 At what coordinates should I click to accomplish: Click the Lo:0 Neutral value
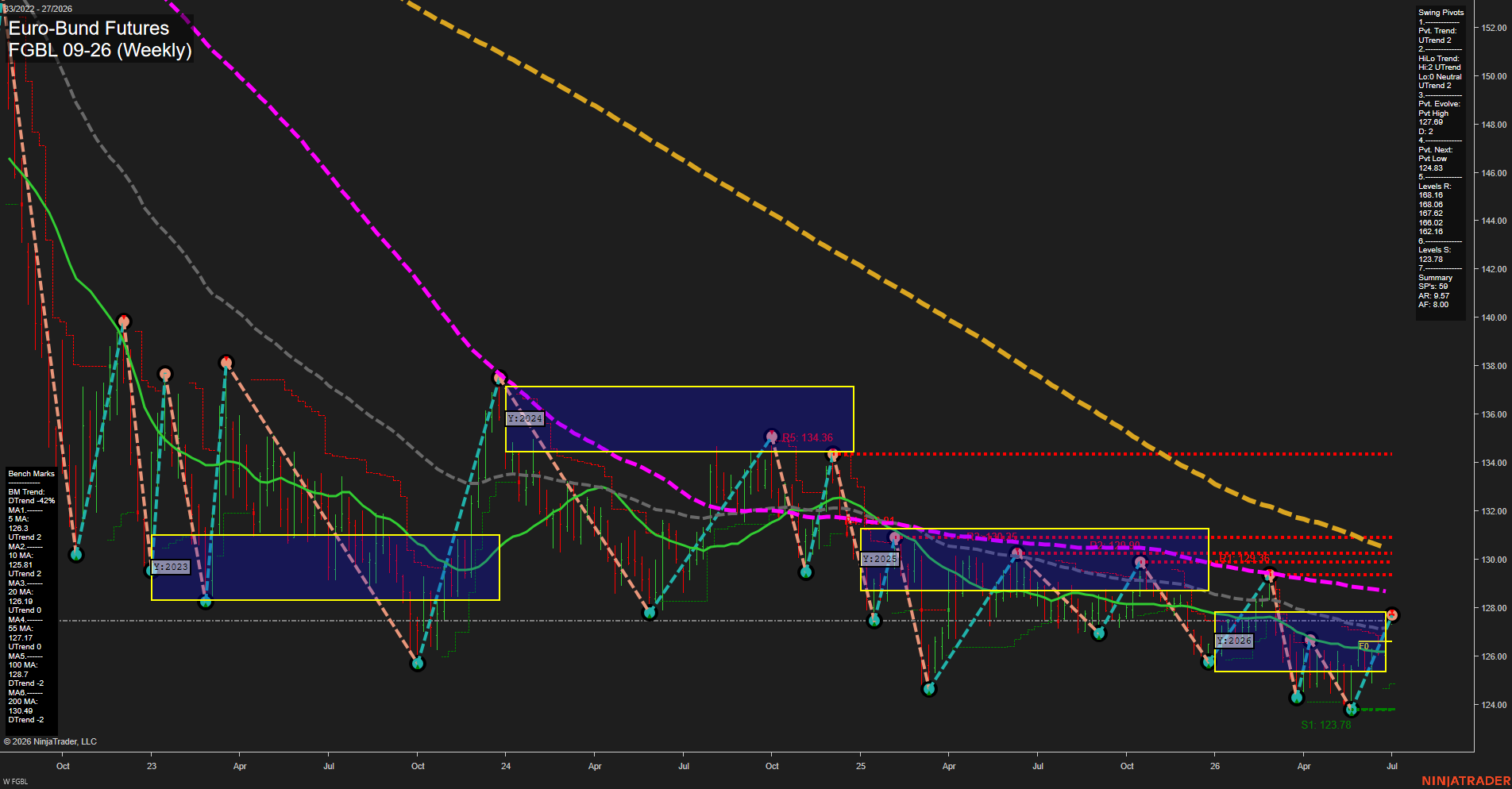coord(1440,77)
